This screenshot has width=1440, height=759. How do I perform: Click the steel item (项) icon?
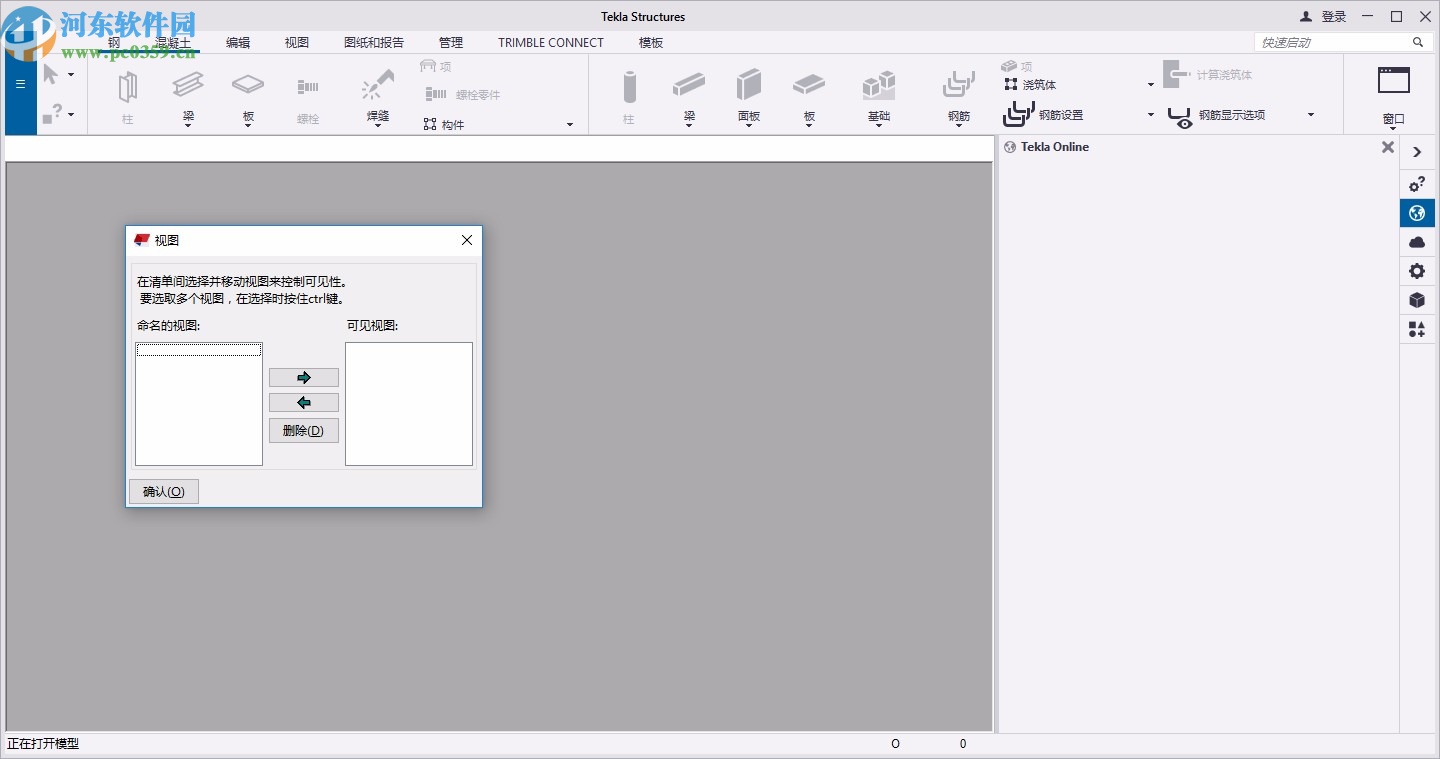click(x=428, y=66)
